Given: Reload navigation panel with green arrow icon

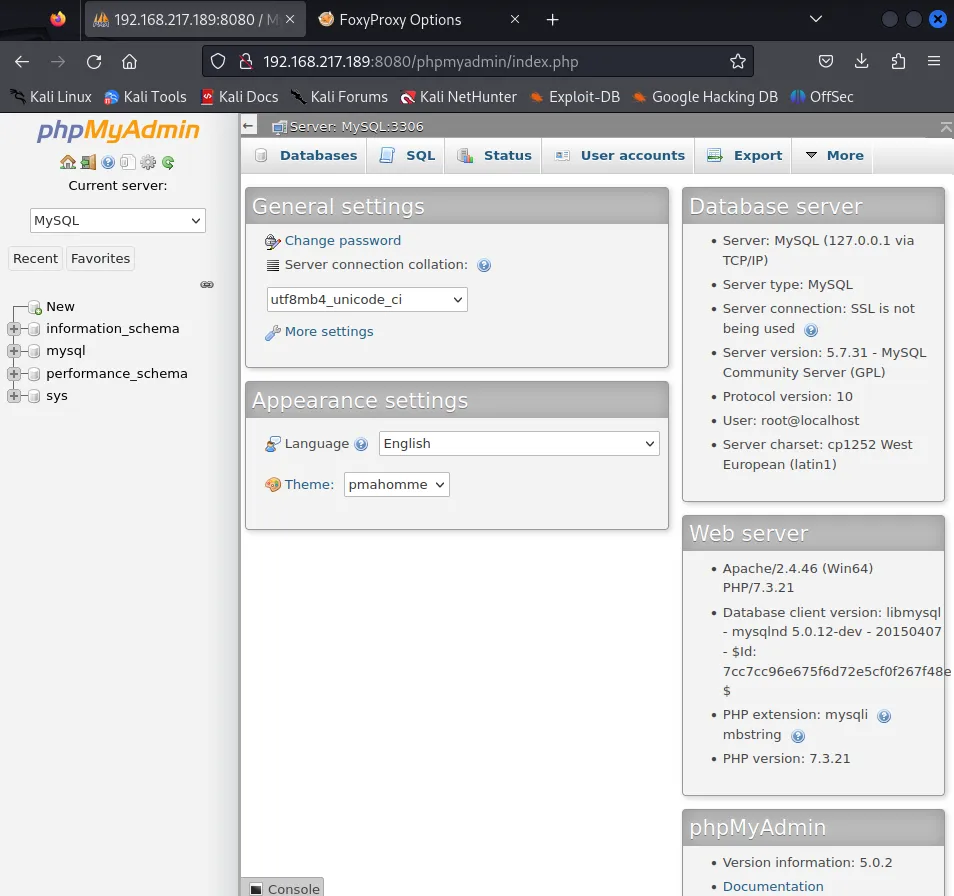Looking at the screenshot, I should 168,162.
